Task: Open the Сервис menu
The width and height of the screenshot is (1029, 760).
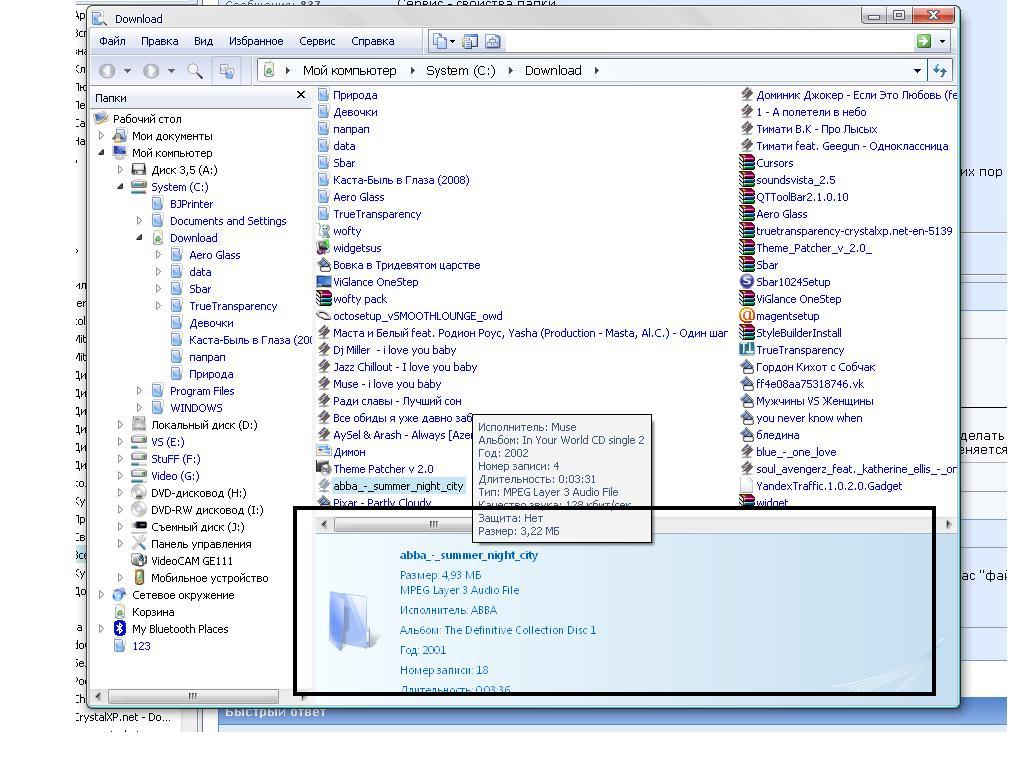Action: 317,42
